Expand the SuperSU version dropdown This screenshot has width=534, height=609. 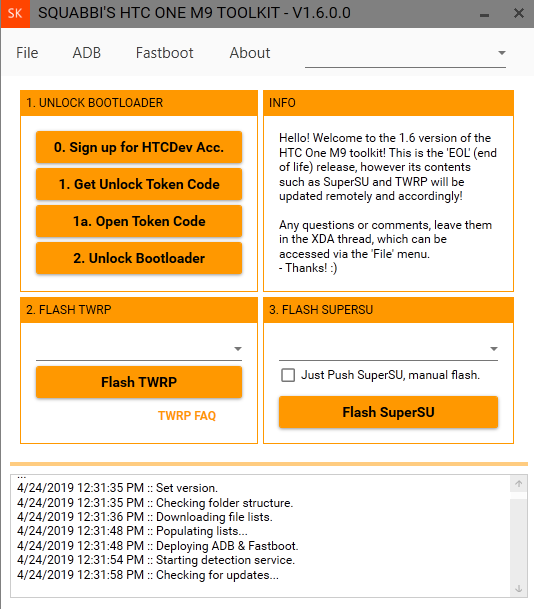click(x=388, y=349)
